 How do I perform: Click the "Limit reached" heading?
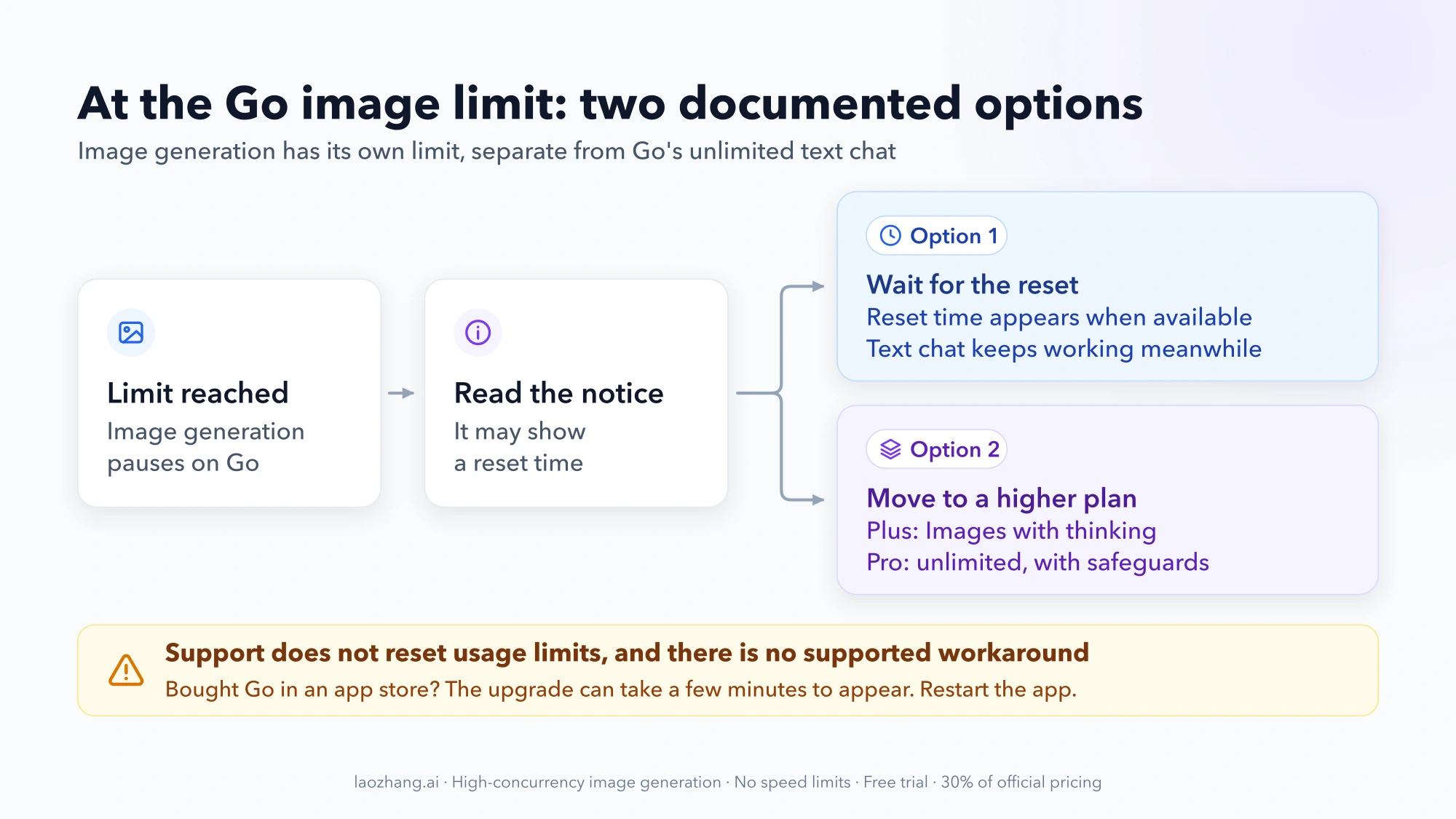coord(197,393)
